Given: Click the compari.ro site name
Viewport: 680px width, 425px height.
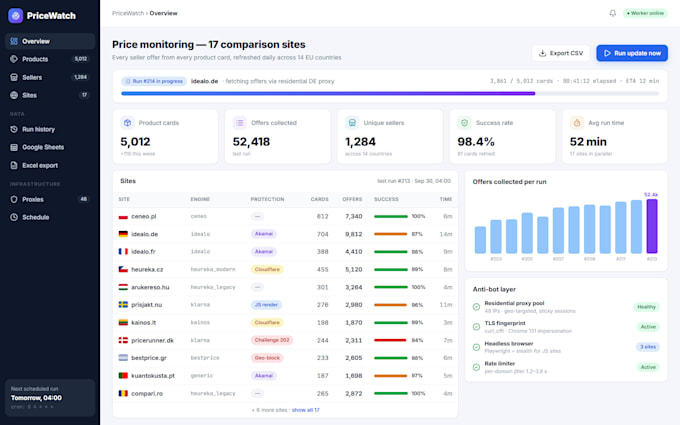Looking at the screenshot, I should [x=147, y=393].
